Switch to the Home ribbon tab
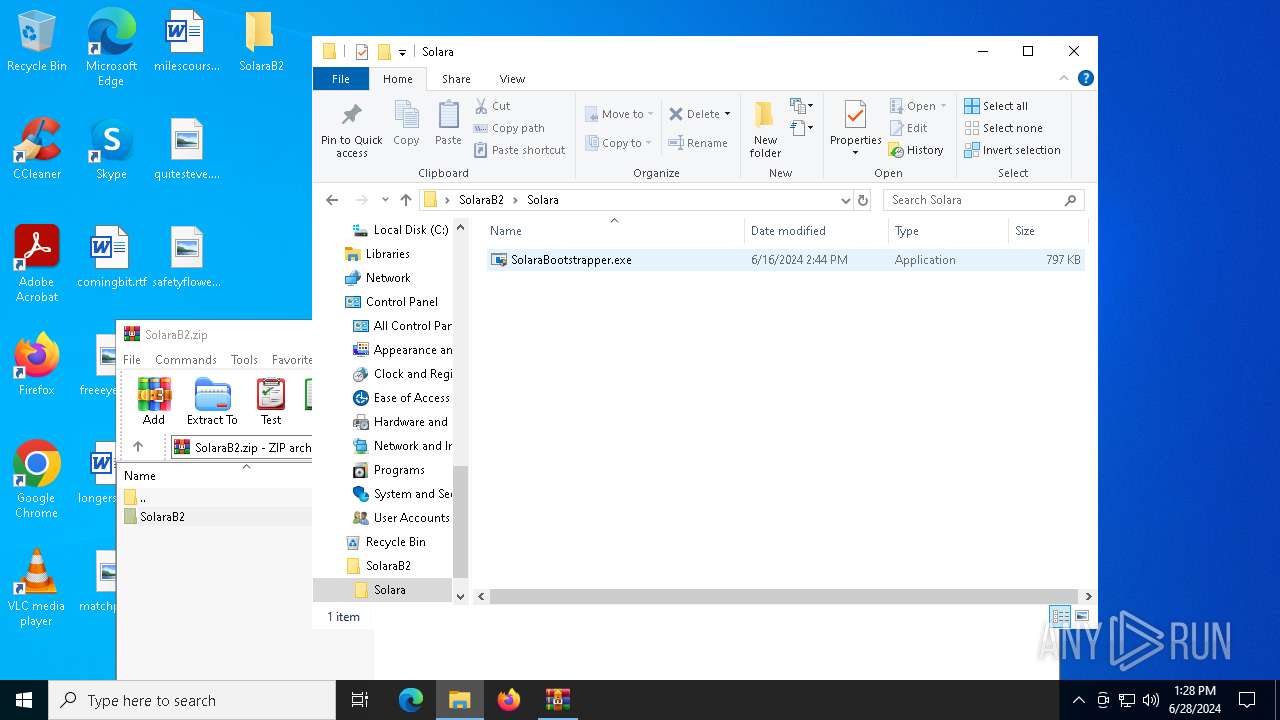The image size is (1280, 720). pyautogui.click(x=397, y=79)
